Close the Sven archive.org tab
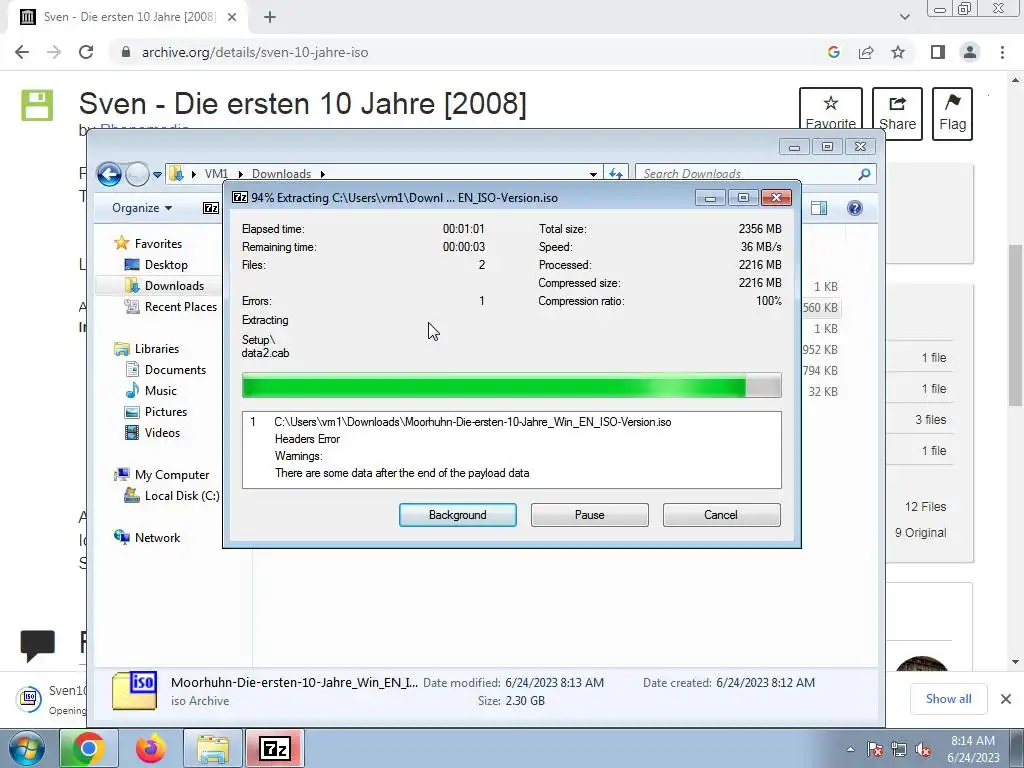 232,17
